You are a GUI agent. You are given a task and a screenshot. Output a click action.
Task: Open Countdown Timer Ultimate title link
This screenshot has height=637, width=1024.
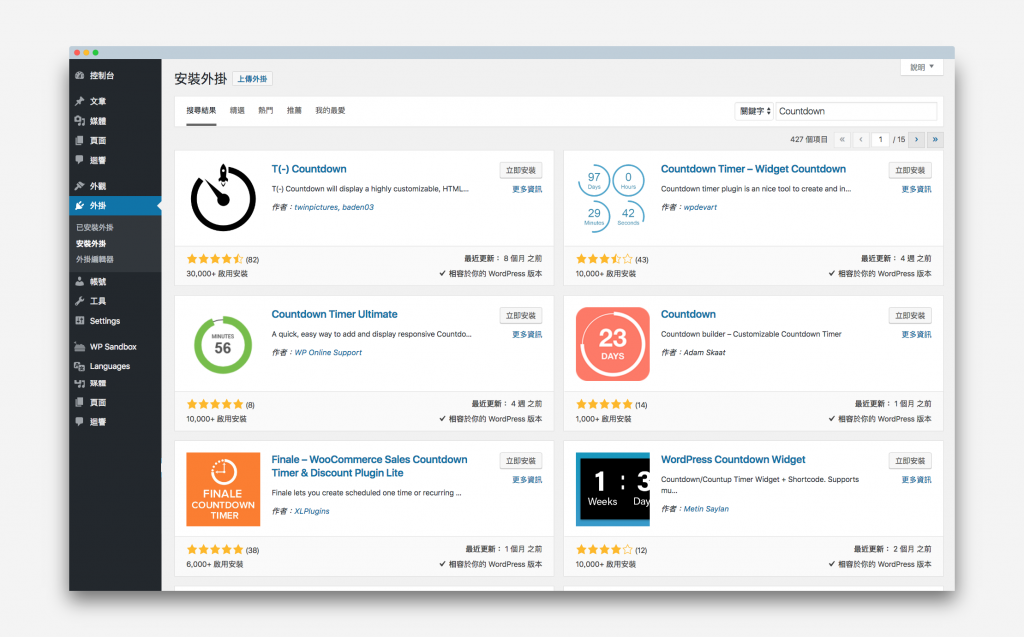click(334, 314)
